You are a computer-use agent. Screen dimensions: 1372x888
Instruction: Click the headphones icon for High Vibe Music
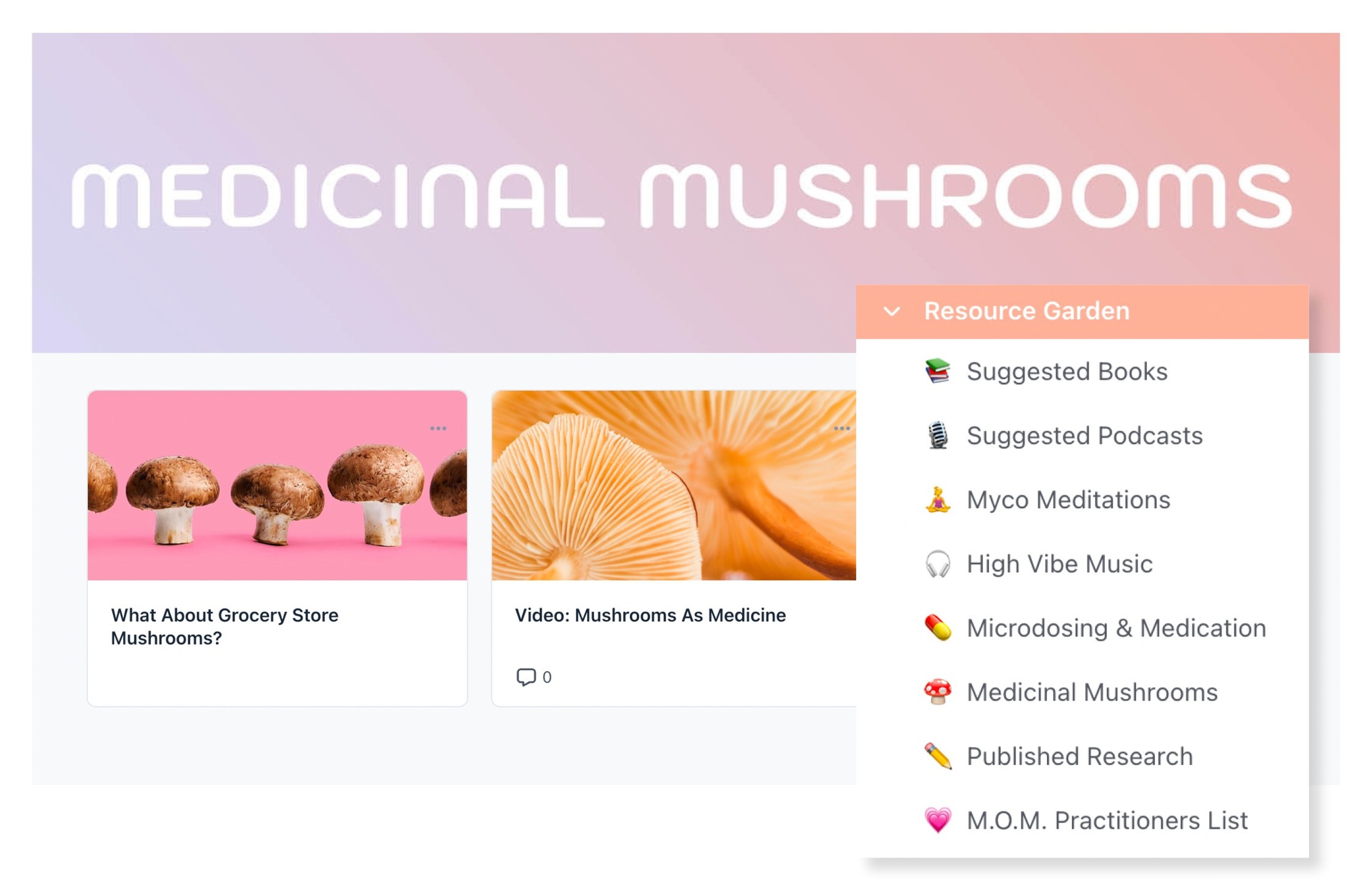tap(938, 564)
